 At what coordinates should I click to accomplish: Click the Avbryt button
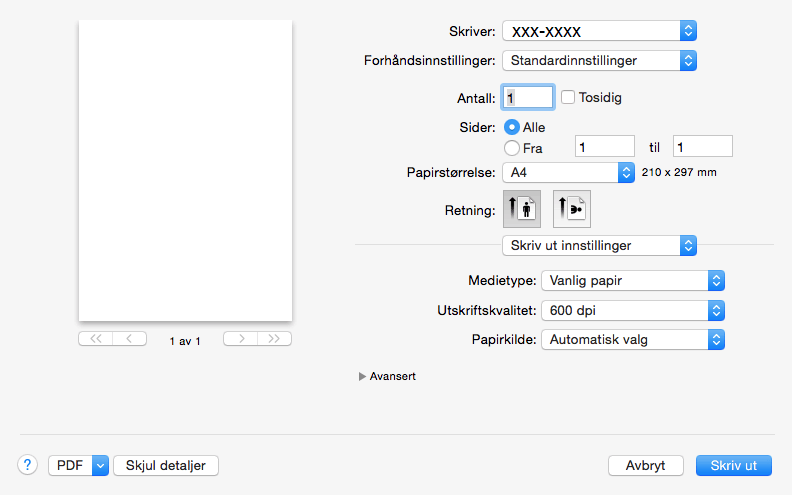(646, 465)
